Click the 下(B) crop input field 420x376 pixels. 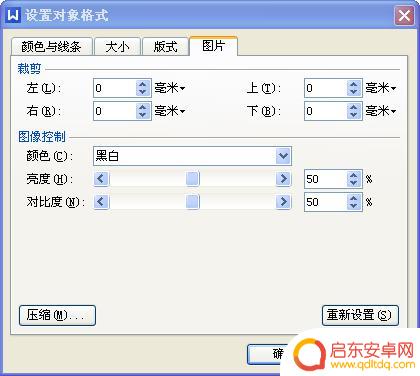point(326,111)
